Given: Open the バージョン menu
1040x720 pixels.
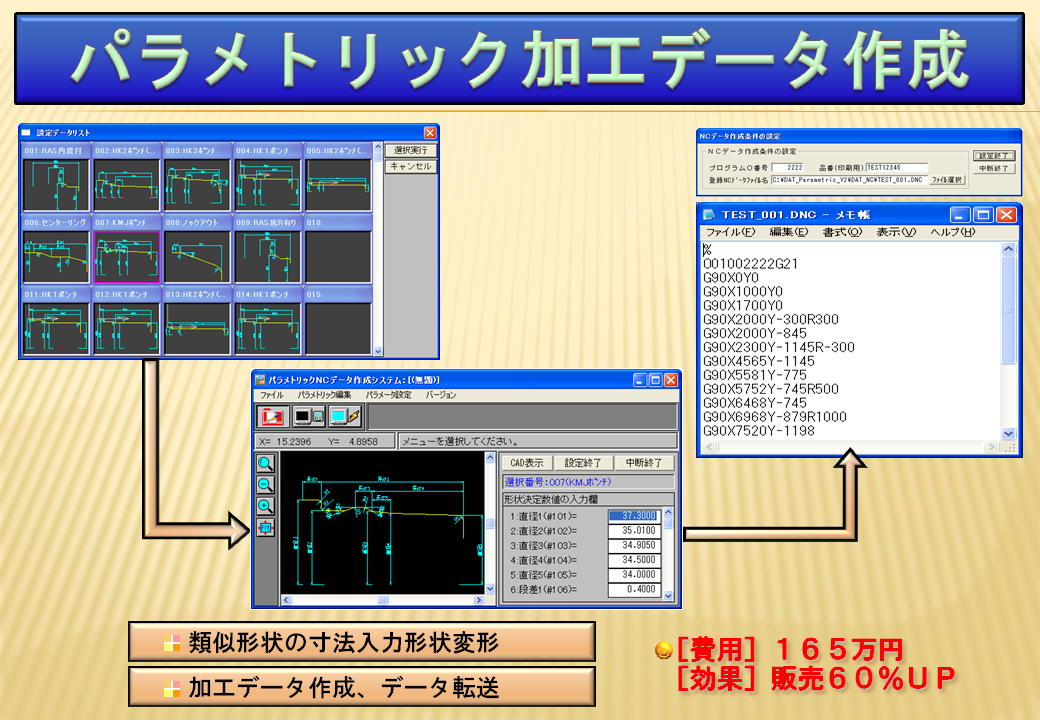Looking at the screenshot, I should [440, 394].
